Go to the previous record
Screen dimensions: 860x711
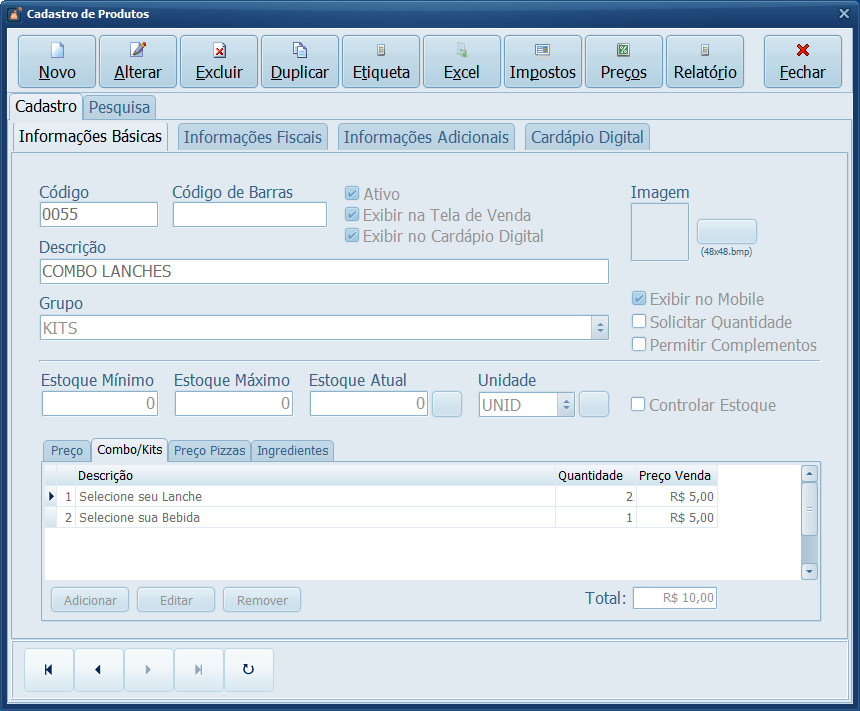point(99,669)
